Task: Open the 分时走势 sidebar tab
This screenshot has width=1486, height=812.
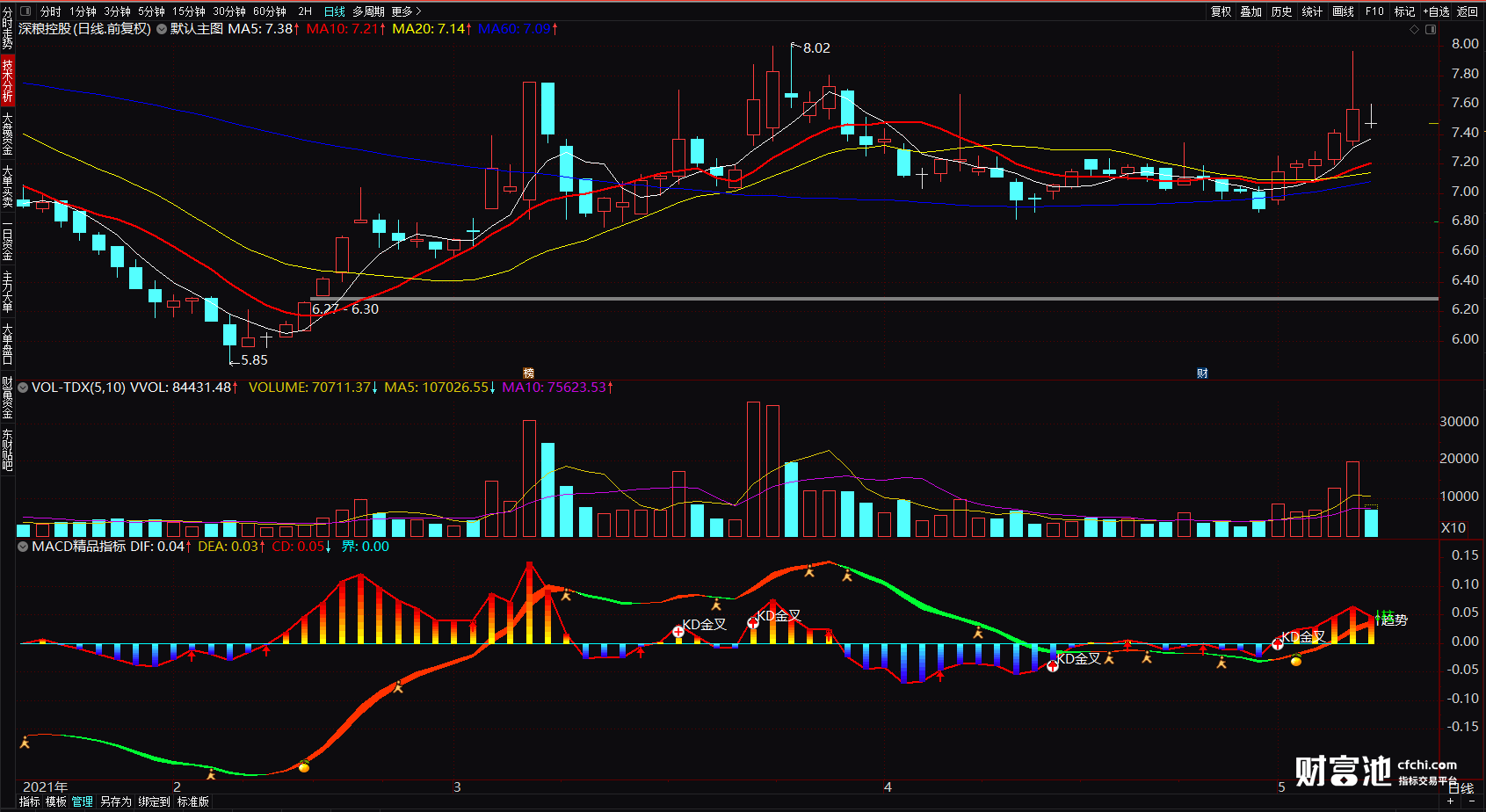Action: pyautogui.click(x=7, y=28)
